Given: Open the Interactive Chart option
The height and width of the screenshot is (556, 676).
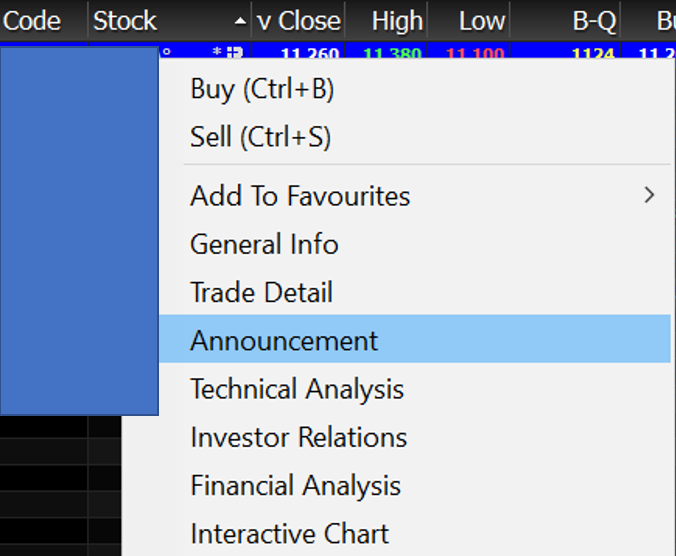Looking at the screenshot, I should tap(289, 534).
